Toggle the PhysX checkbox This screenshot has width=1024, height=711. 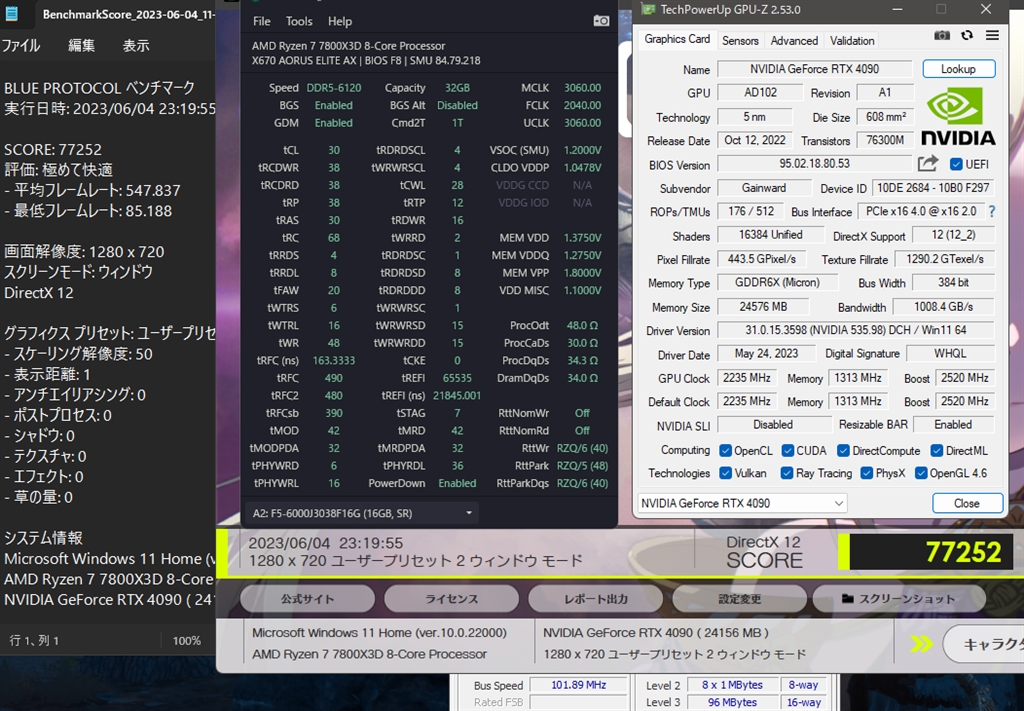867,473
